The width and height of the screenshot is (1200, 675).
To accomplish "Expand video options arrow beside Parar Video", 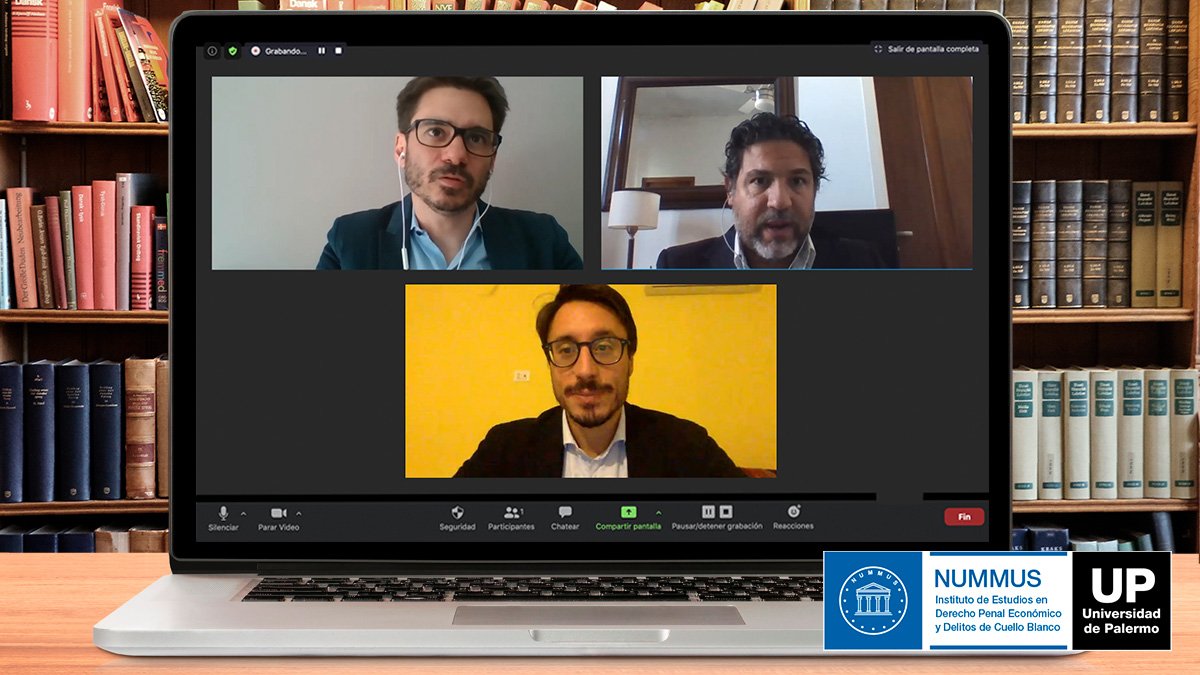I will coord(298,513).
